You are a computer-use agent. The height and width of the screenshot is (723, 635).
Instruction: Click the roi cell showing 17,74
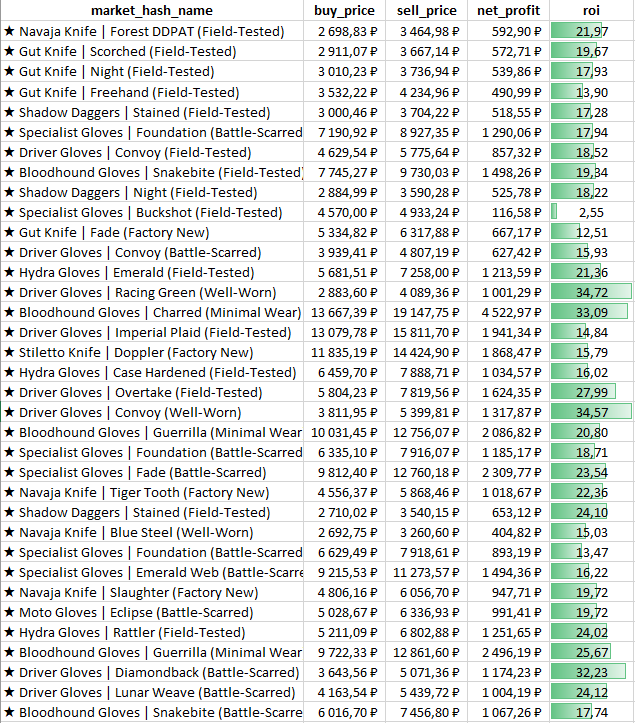pos(592,712)
